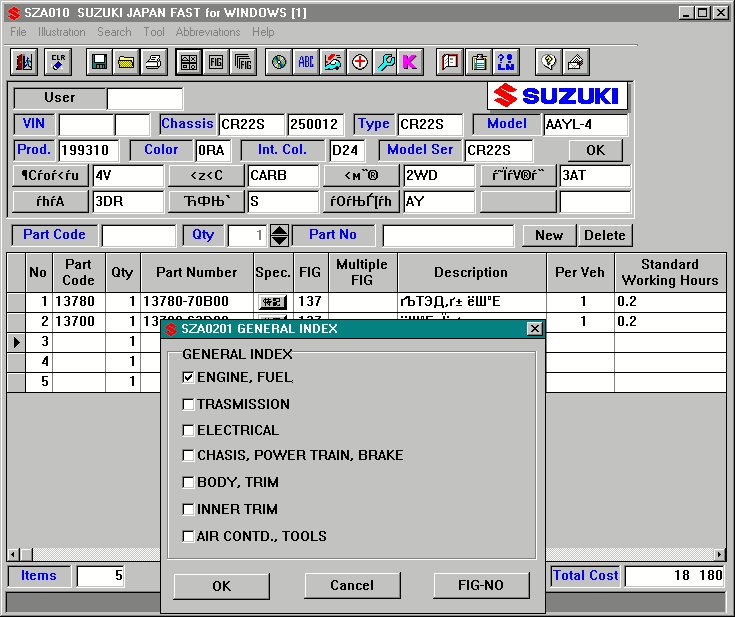The height and width of the screenshot is (617, 735).
Task: Open the File menu
Action: point(18,32)
